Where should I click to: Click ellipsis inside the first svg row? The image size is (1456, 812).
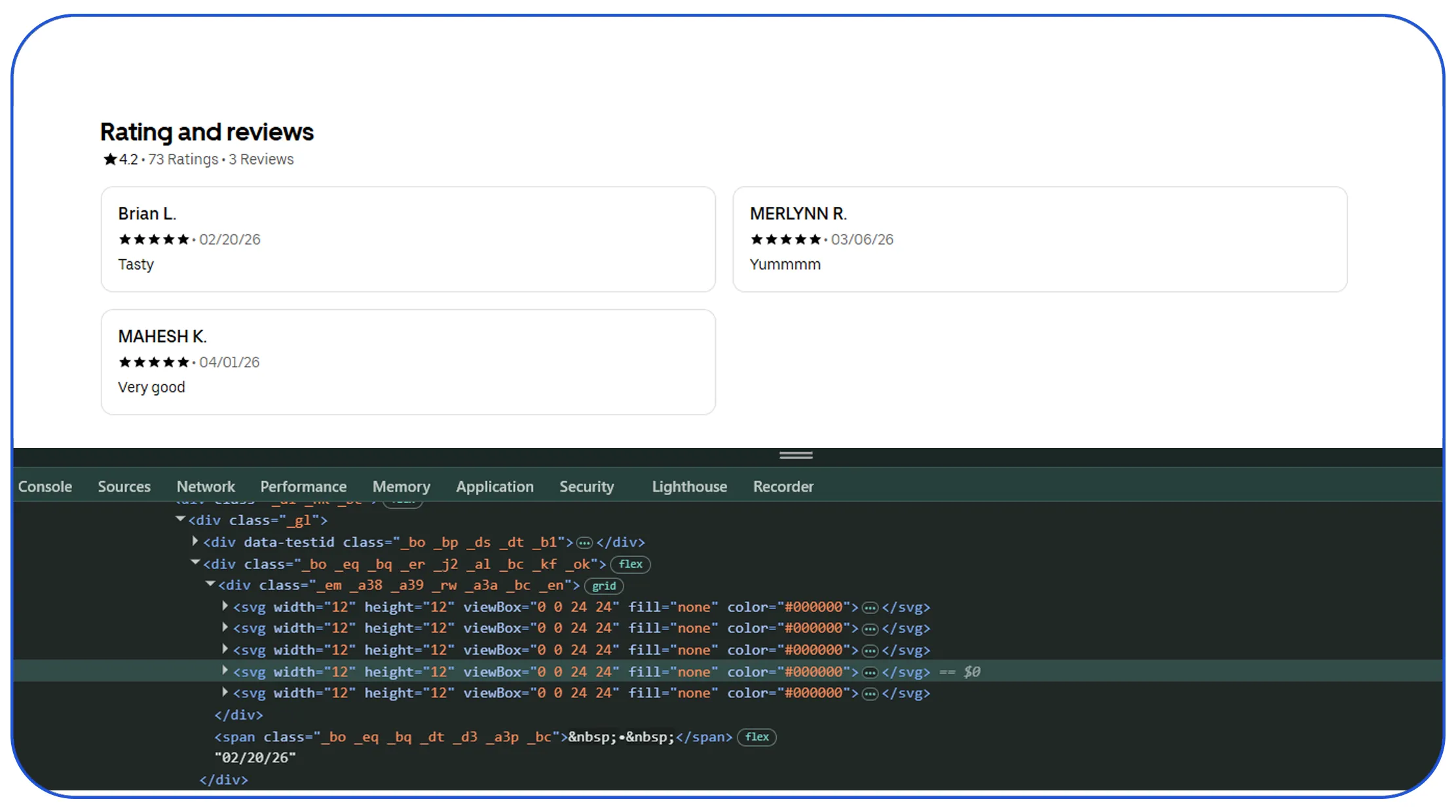(870, 608)
